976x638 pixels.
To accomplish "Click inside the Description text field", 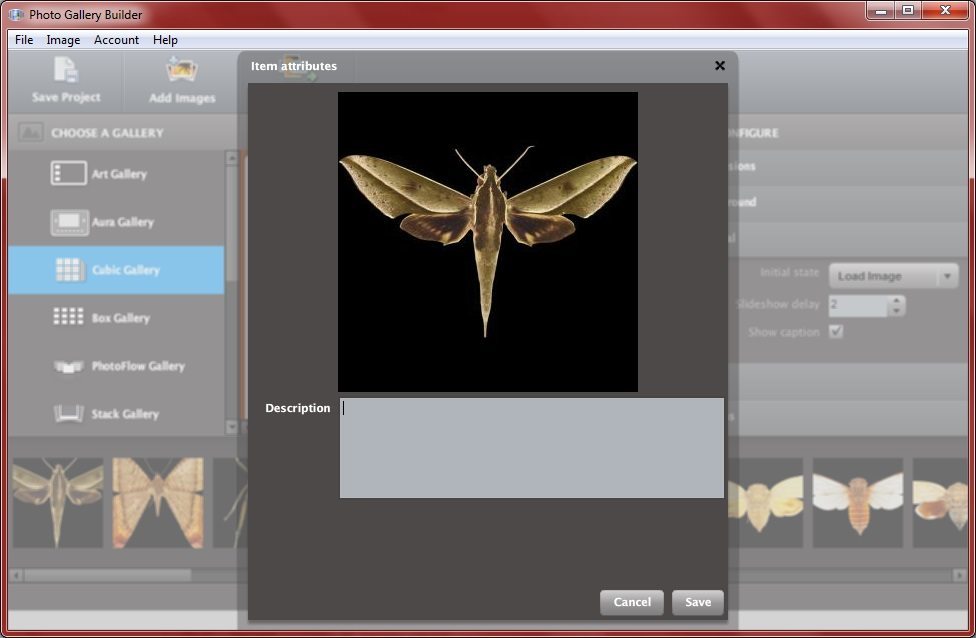I will click(532, 447).
